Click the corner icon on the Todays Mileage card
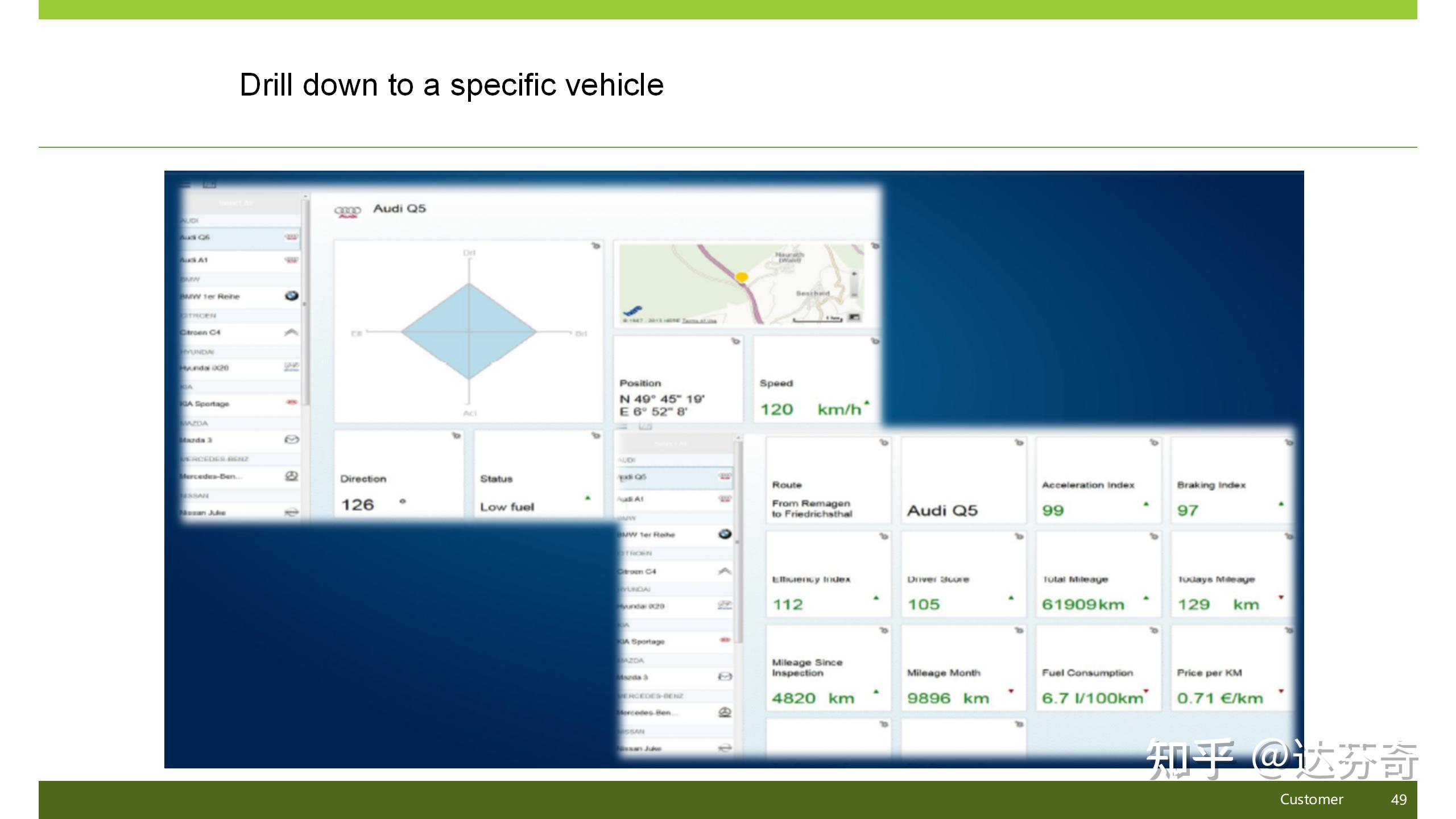Screen dimensions: 1456x819 (1289, 536)
